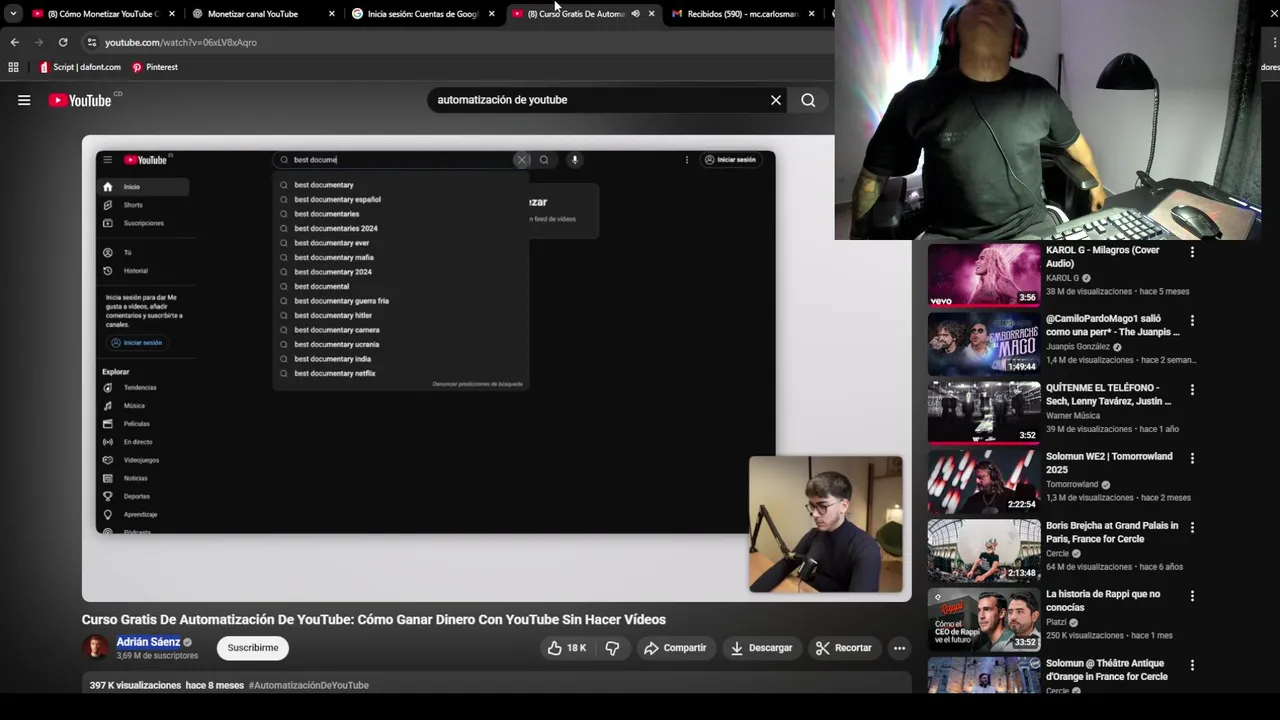Viewport: 1280px width, 720px height.
Task: Open Adrián Sáenz channel avatar
Action: (95, 647)
